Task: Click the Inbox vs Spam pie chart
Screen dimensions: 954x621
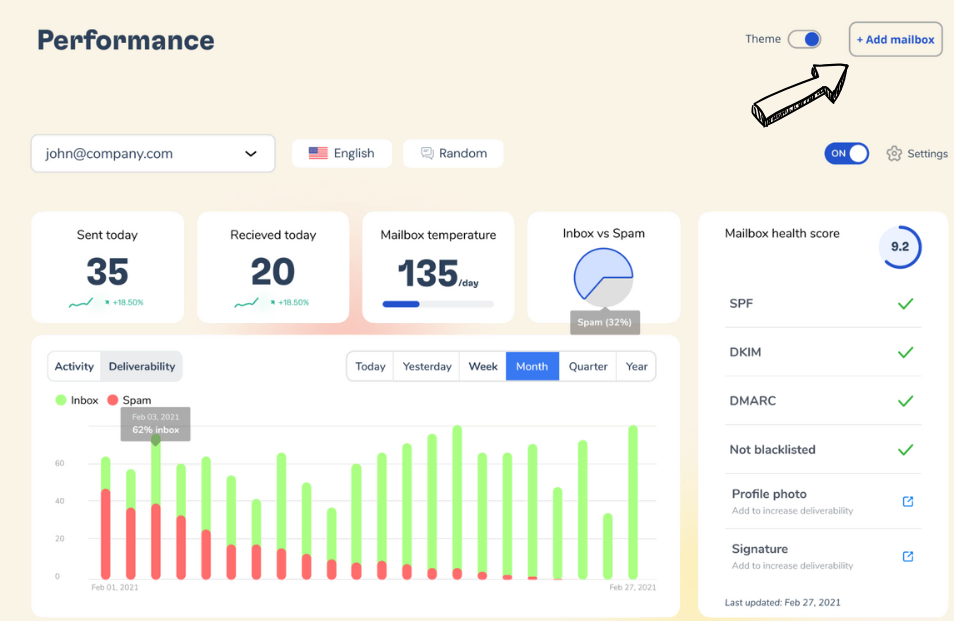Action: pyautogui.click(x=603, y=277)
